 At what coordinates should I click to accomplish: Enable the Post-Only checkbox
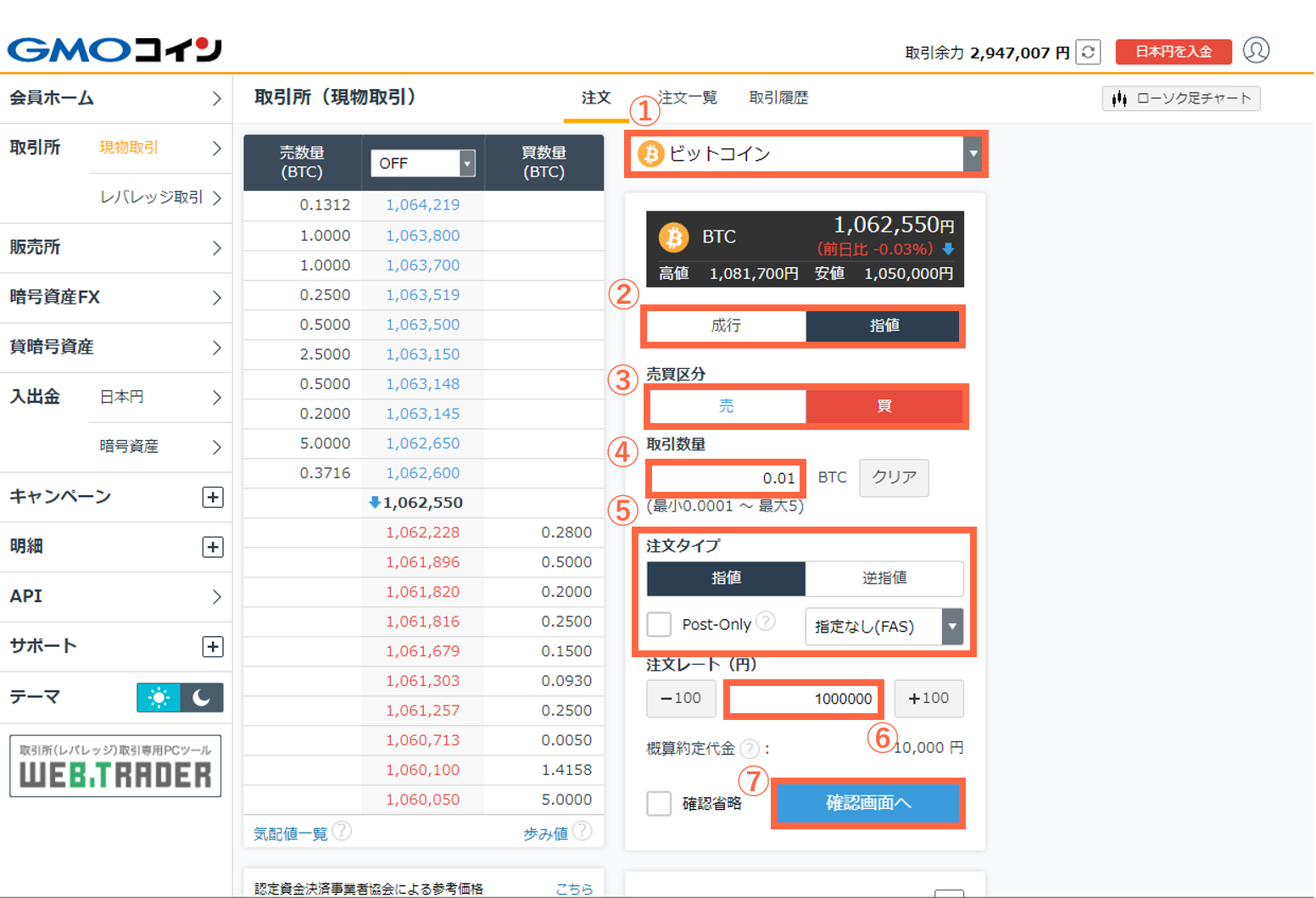659,625
